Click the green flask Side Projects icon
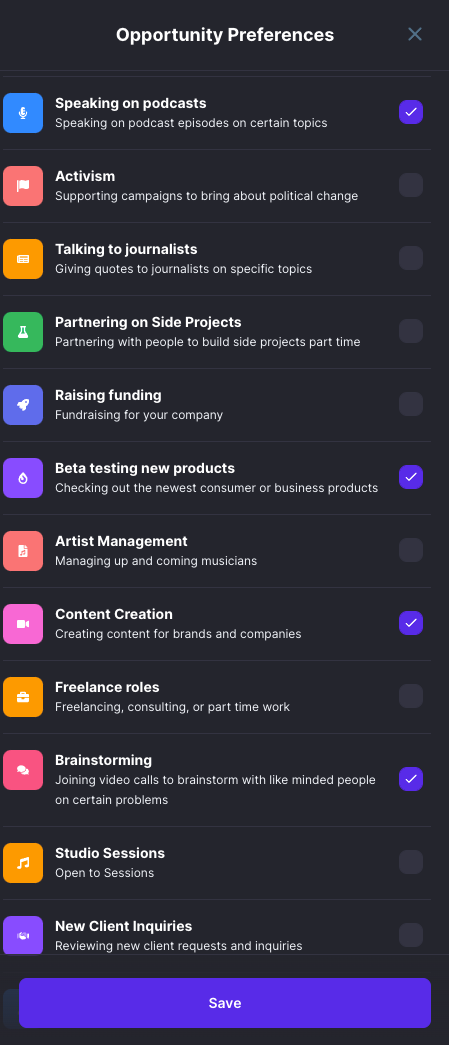This screenshot has width=449, height=1045. click(x=23, y=332)
